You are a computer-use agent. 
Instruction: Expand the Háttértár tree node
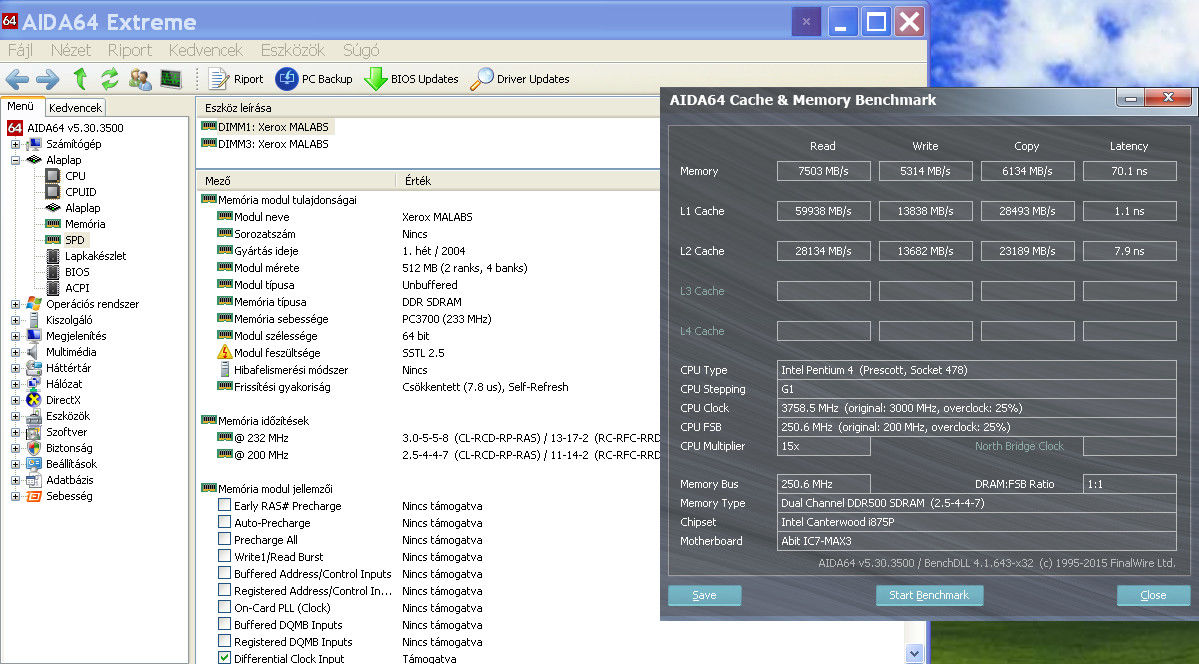(15, 369)
